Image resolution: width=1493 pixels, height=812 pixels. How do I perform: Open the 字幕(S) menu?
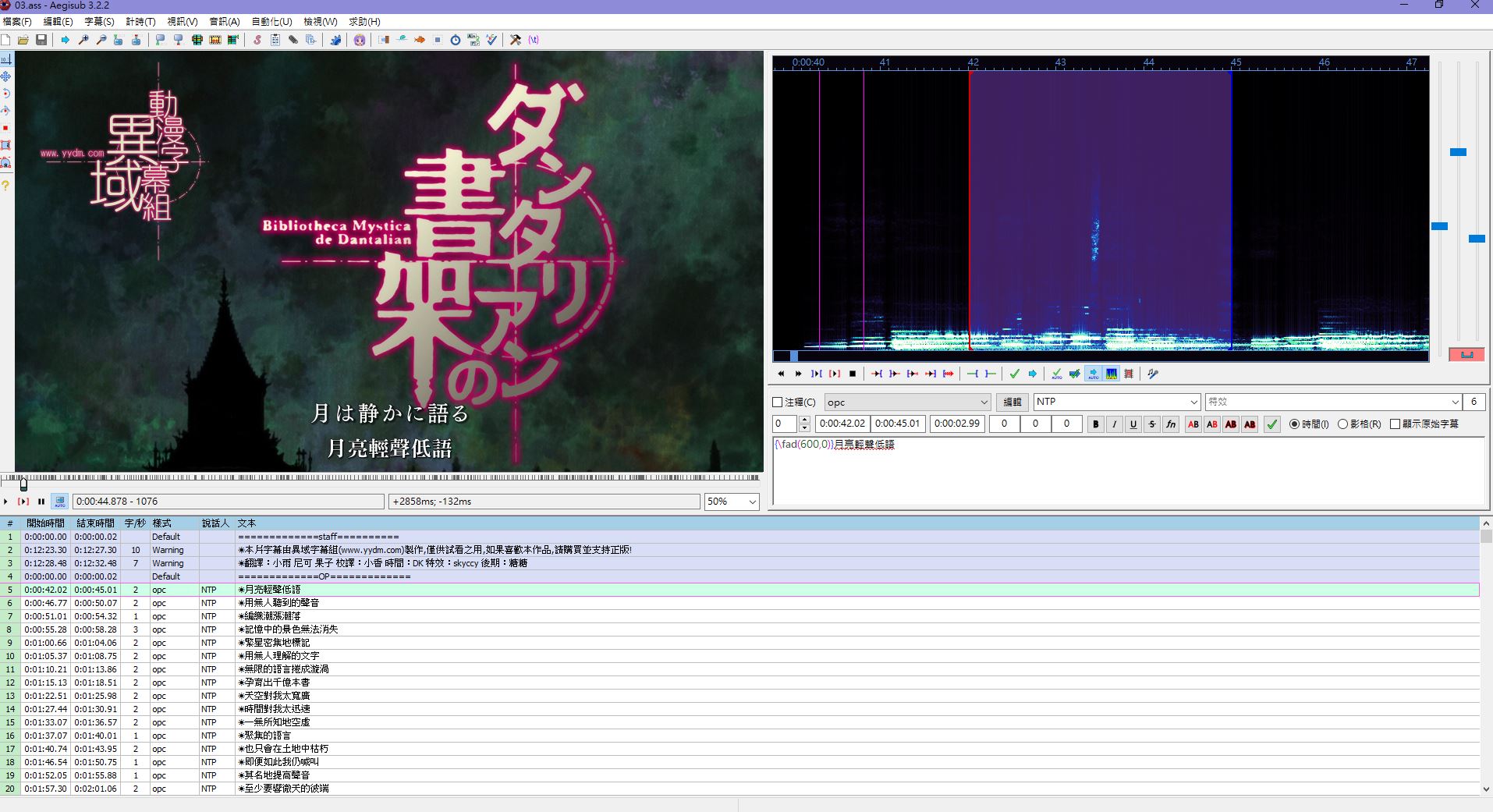(x=99, y=22)
